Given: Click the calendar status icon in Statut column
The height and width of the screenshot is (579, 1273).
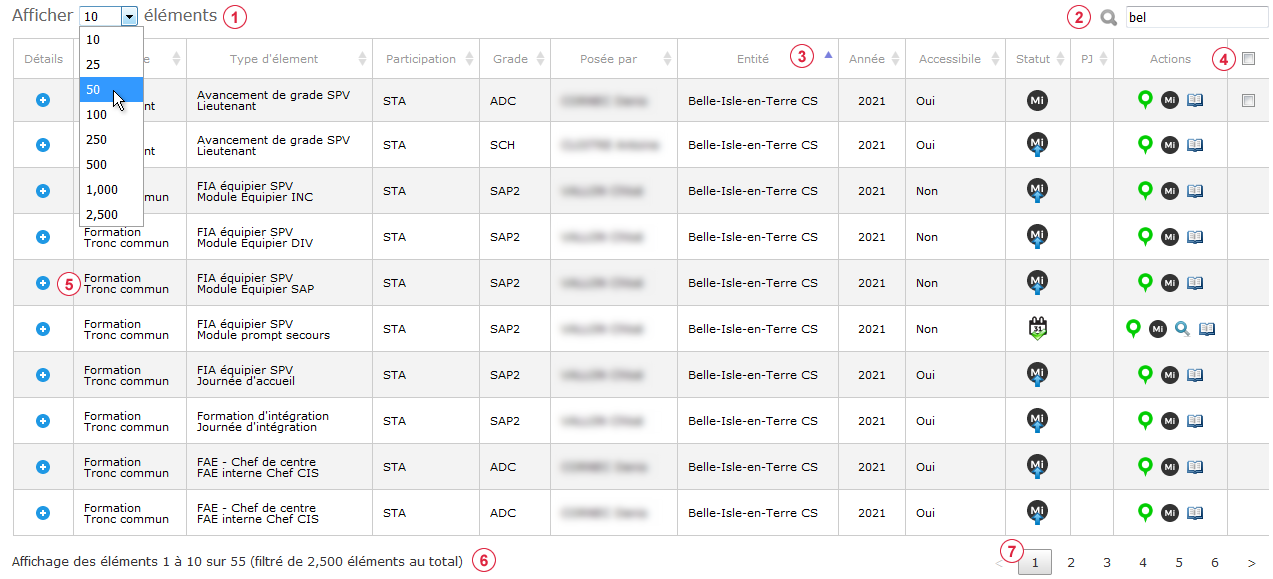Looking at the screenshot, I should (x=1037, y=328).
